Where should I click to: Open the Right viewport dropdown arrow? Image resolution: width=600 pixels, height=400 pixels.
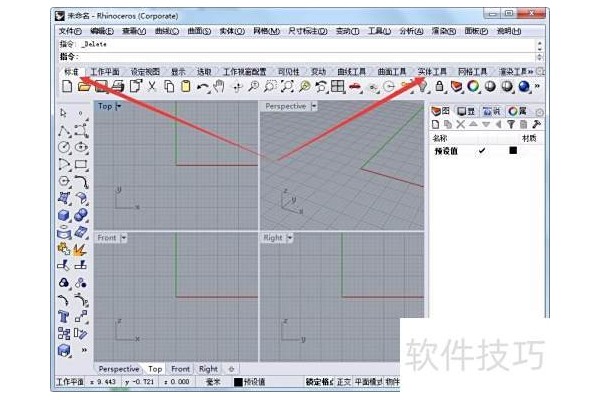290,238
